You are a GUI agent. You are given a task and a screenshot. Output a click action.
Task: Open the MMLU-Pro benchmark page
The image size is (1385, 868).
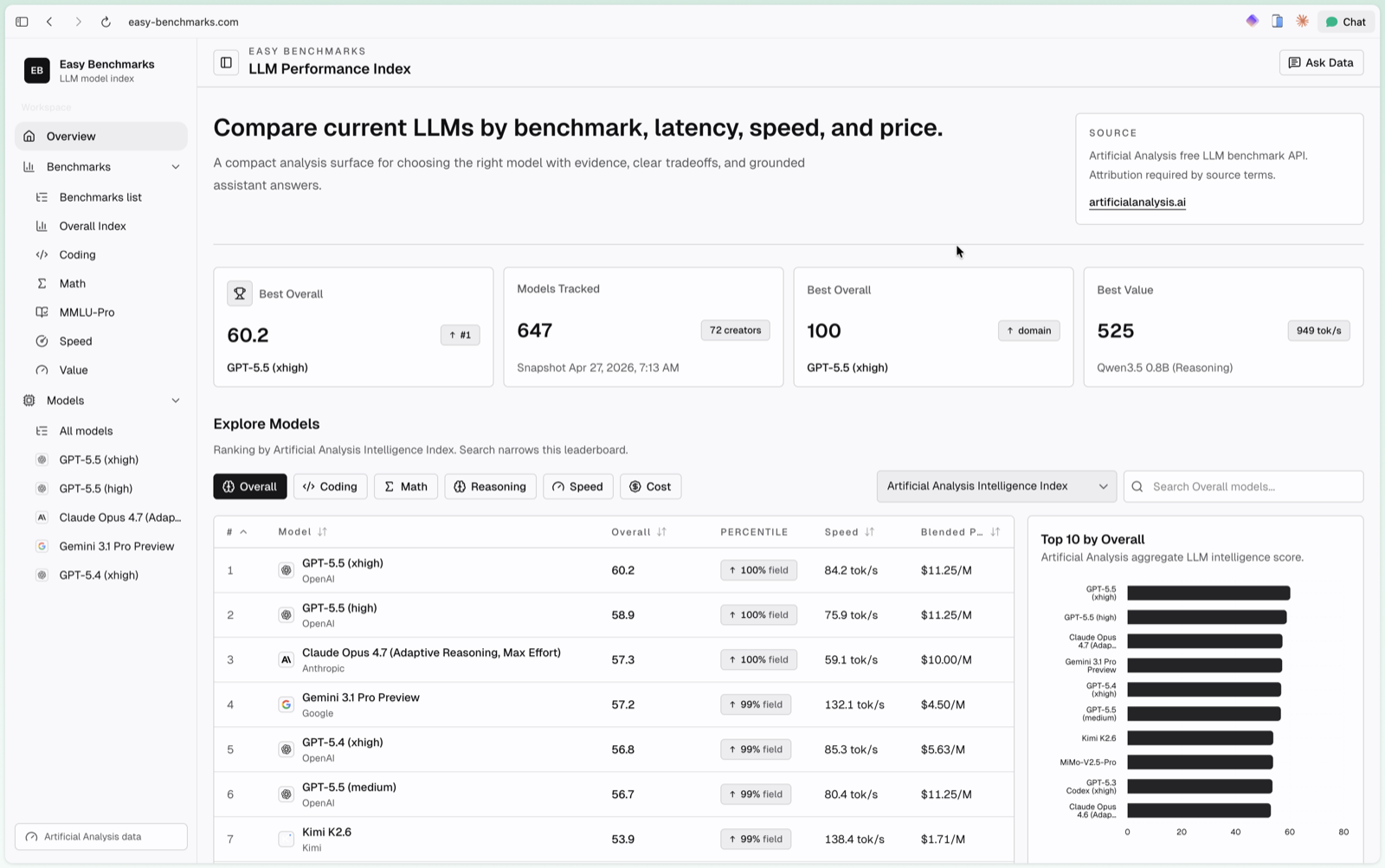pyautogui.click(x=87, y=312)
